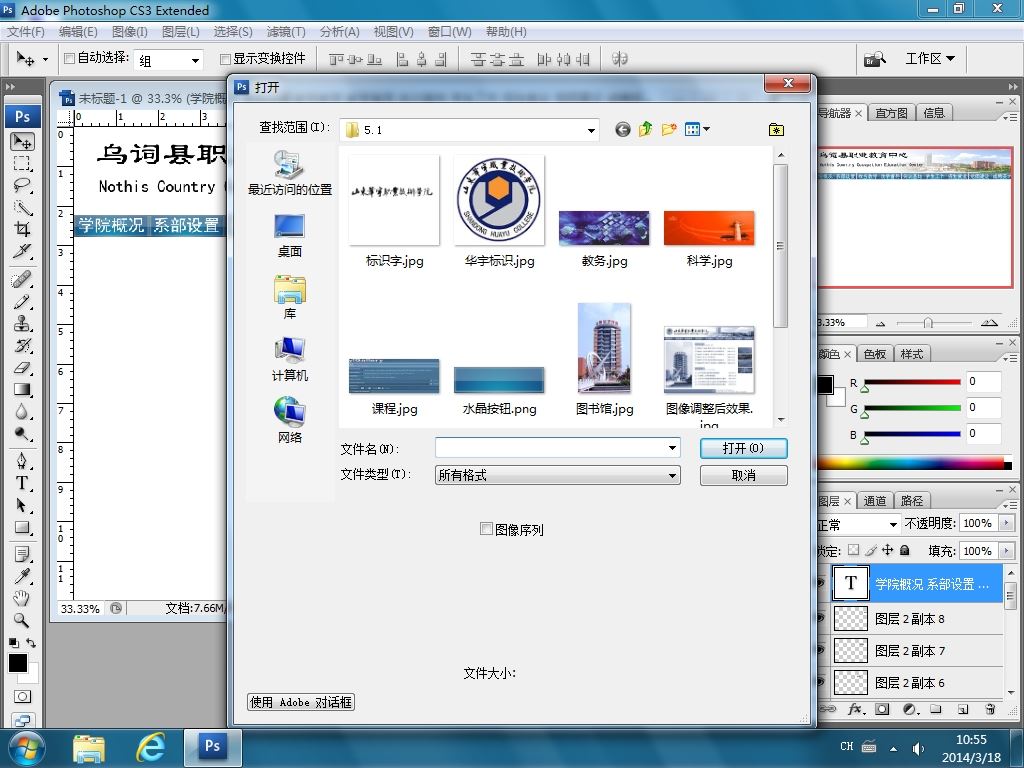Click the Go to Bridge icon
The height and width of the screenshot is (768, 1024).
point(874,59)
